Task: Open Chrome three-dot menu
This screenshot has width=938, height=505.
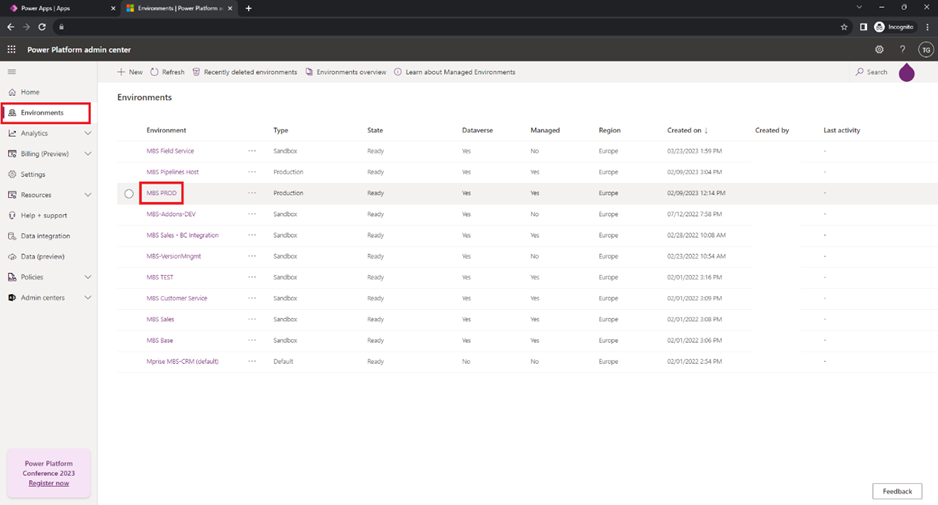Action: [927, 27]
